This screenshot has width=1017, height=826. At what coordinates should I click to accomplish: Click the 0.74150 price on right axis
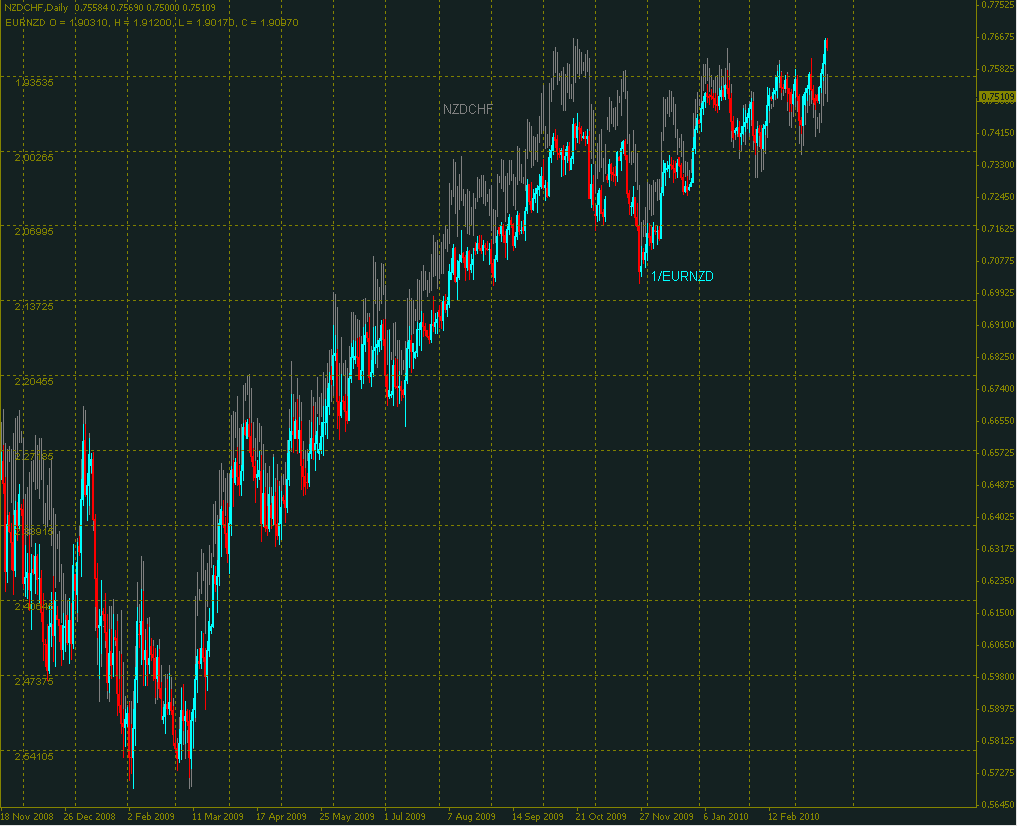tap(998, 133)
